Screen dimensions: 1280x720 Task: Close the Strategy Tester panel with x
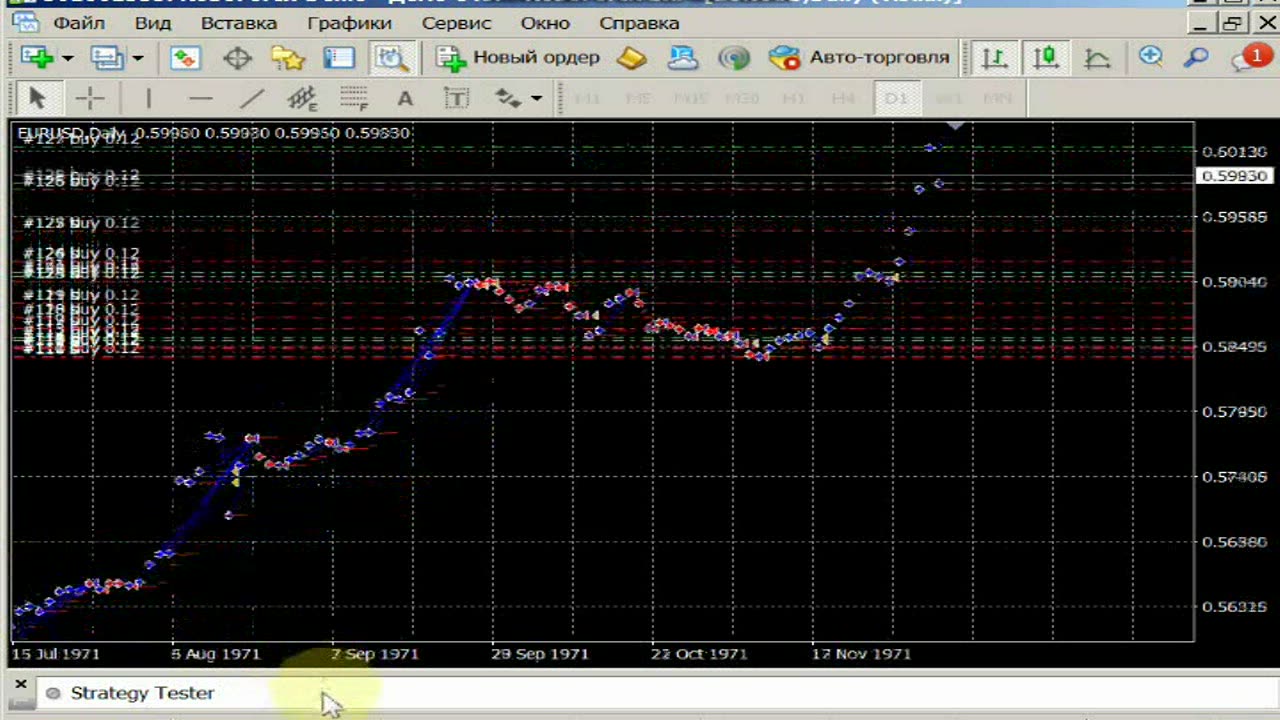[x=21, y=685]
